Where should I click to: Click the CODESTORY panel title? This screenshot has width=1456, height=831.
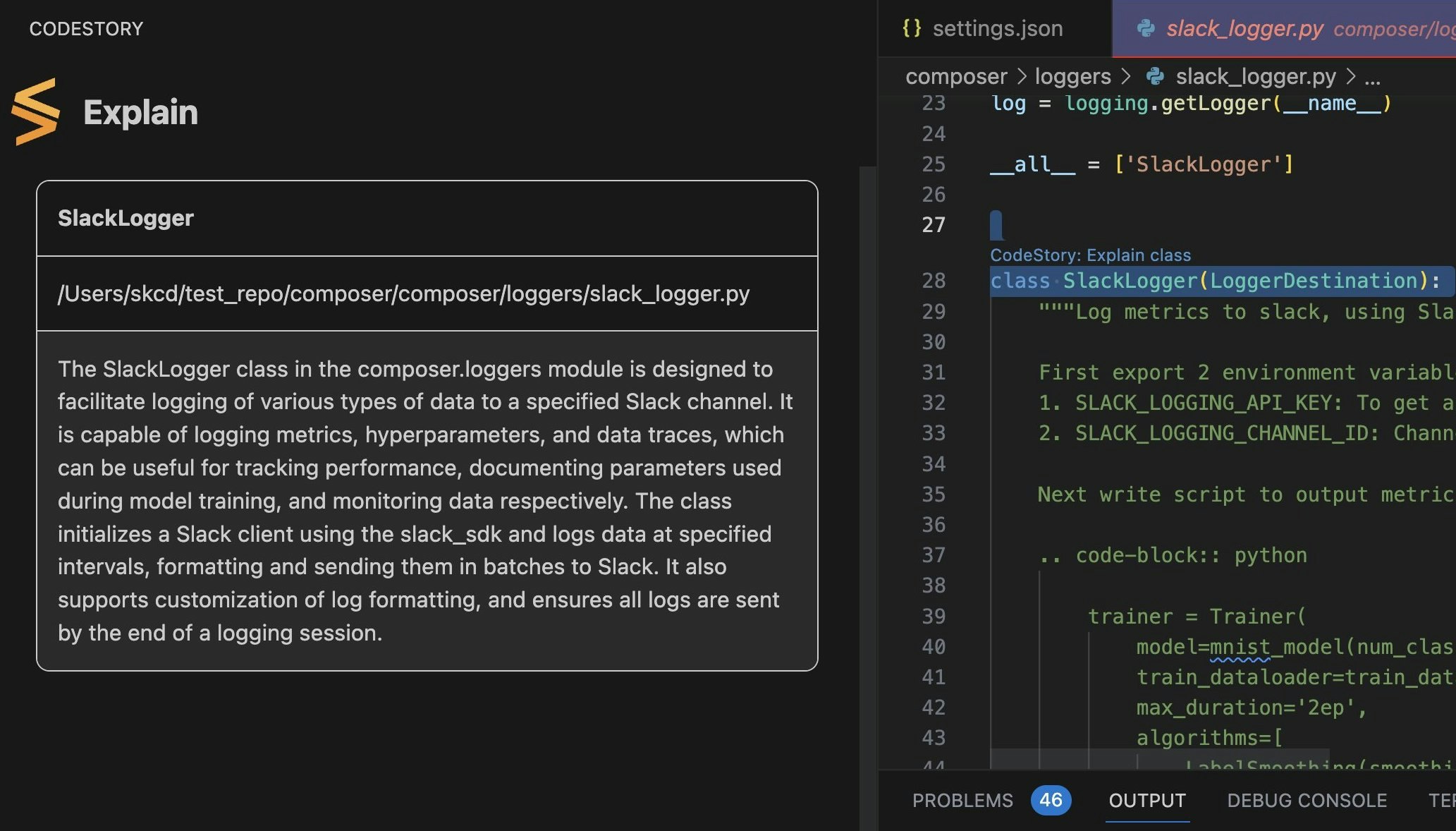pyautogui.click(x=86, y=28)
